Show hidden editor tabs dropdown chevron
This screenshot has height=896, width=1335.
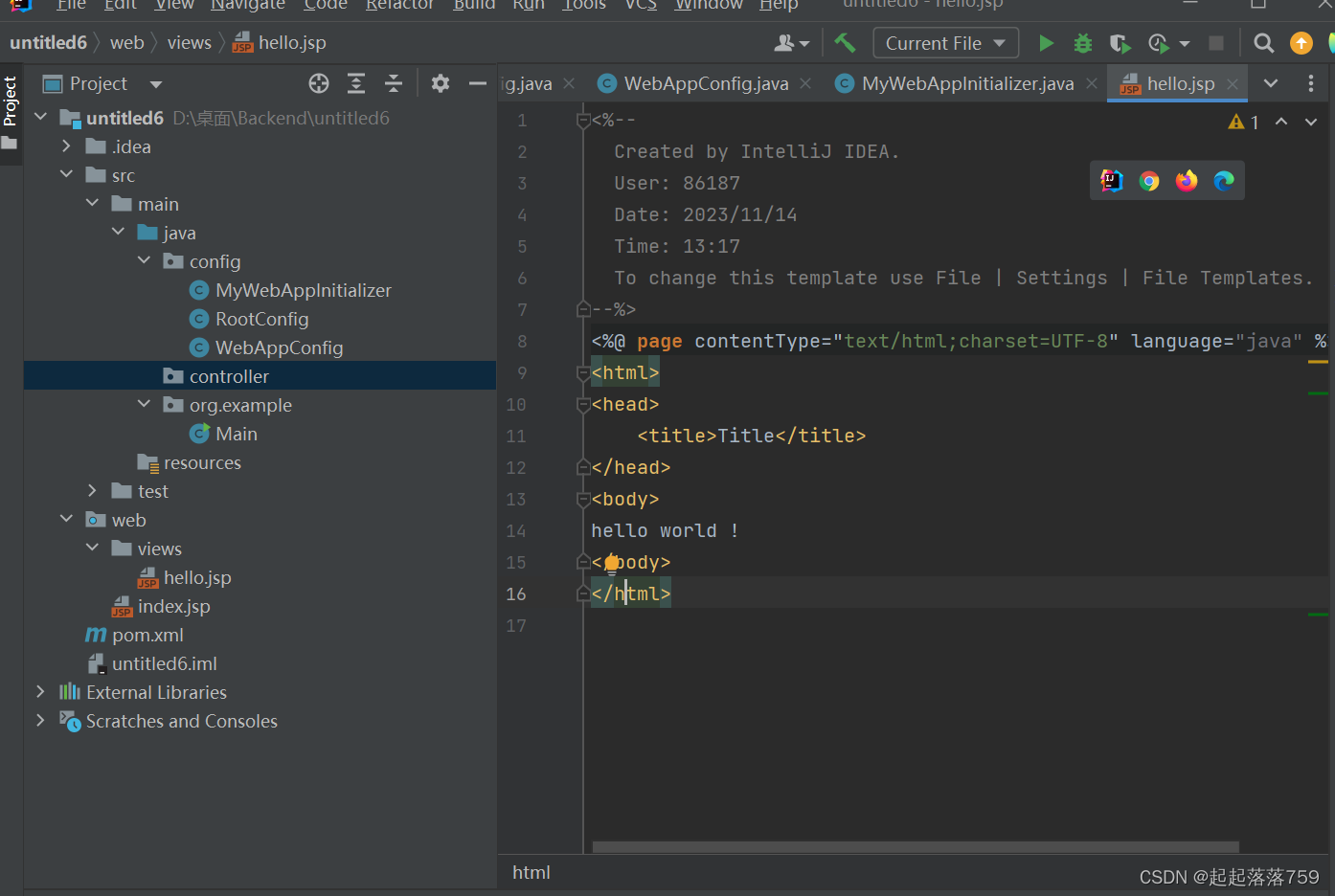pos(1271,83)
